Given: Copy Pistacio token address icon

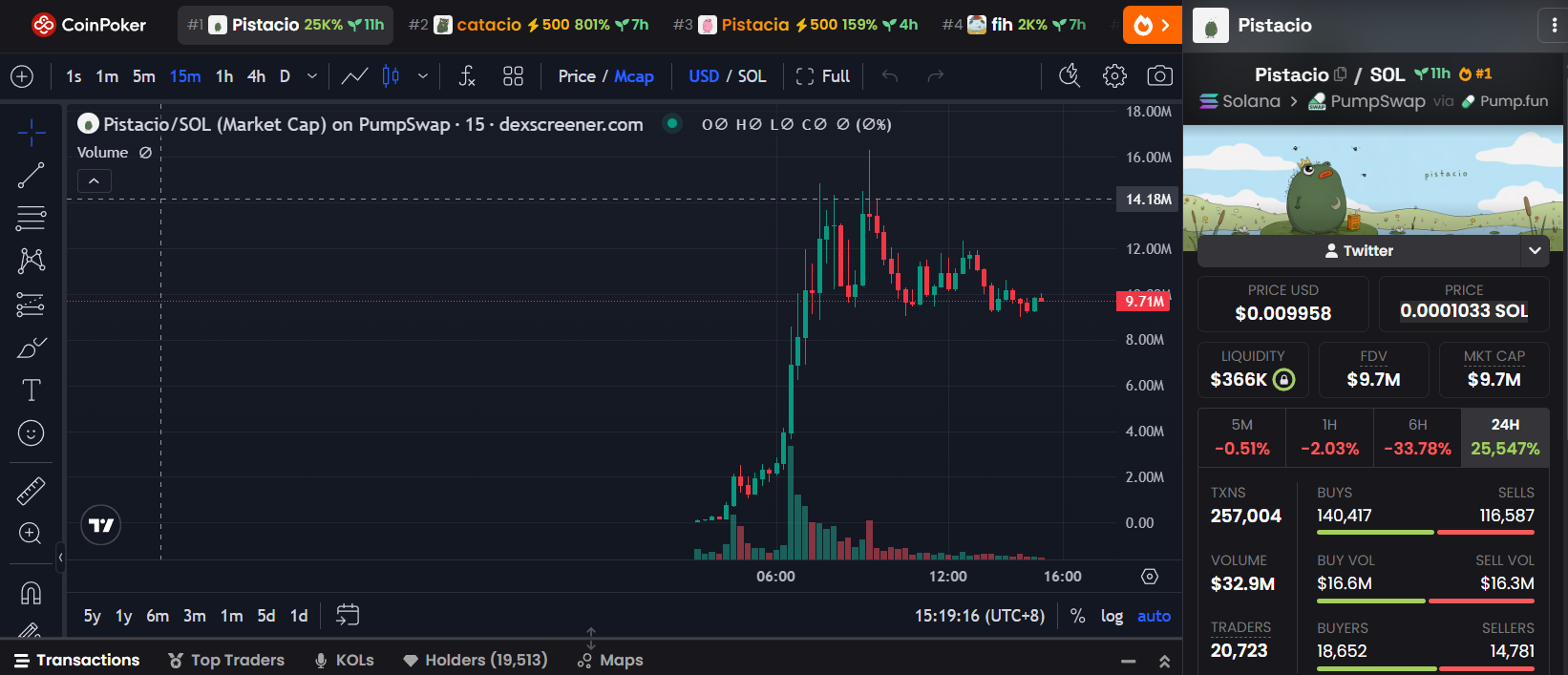Looking at the screenshot, I should pyautogui.click(x=1340, y=74).
